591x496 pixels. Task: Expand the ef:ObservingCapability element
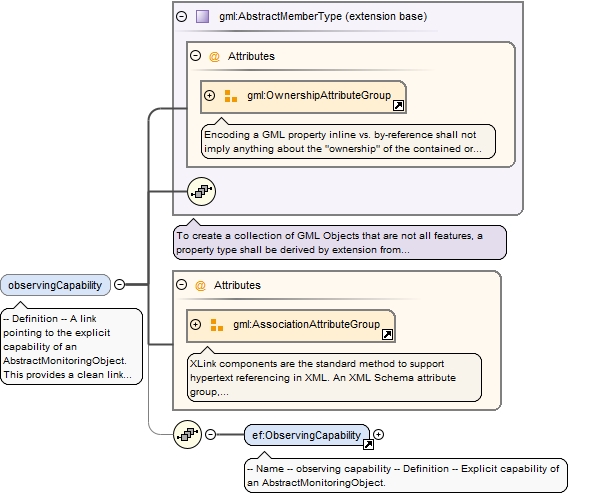point(378,435)
